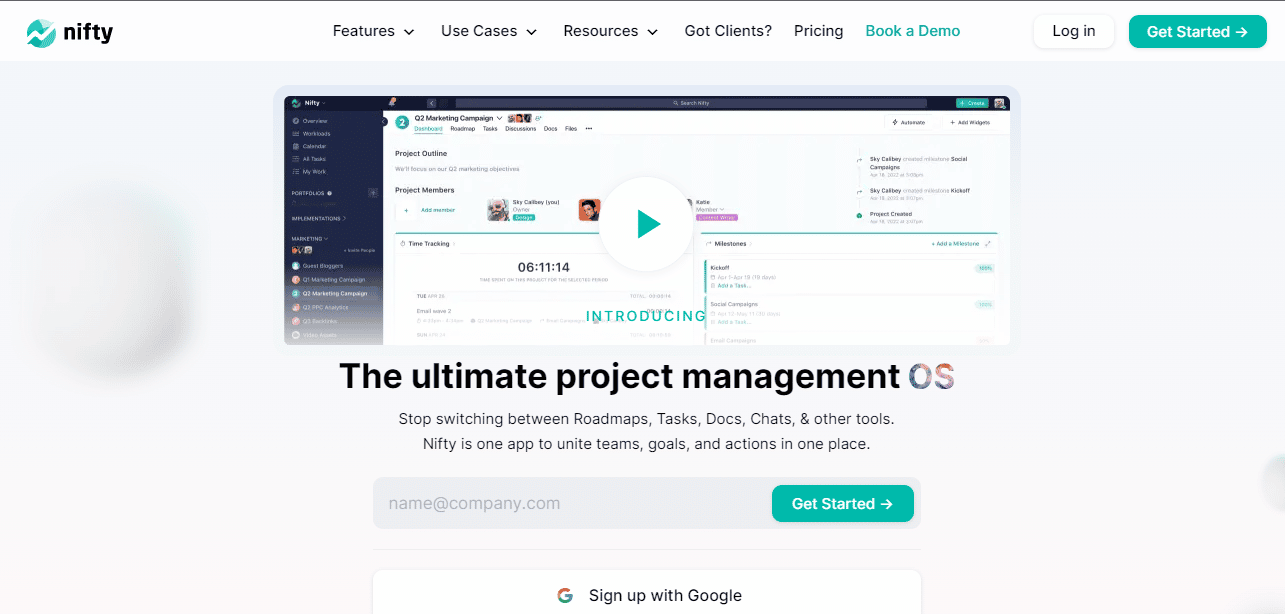1285x614 pixels.
Task: Click the Log in button
Action: coord(1074,31)
